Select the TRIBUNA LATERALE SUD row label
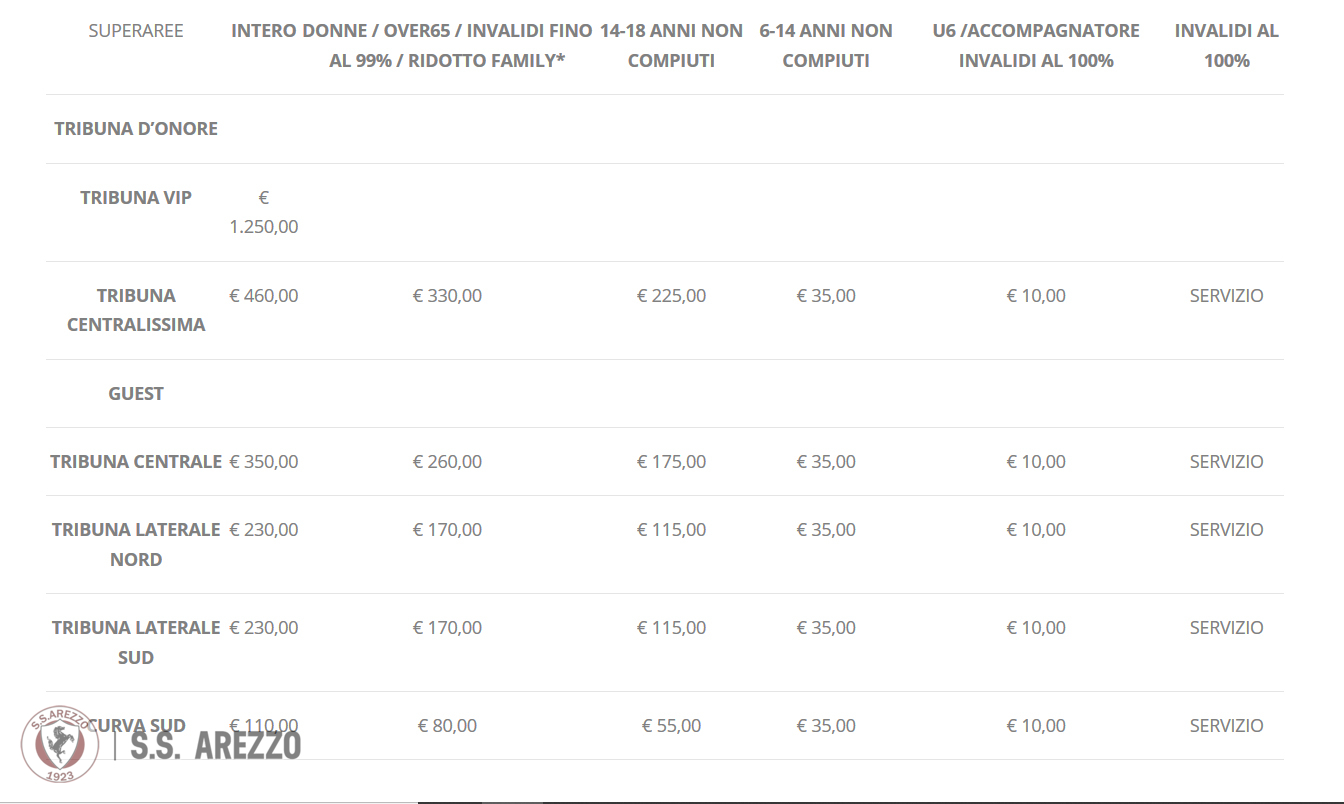Viewport: 1344px width, 804px height. [136, 643]
